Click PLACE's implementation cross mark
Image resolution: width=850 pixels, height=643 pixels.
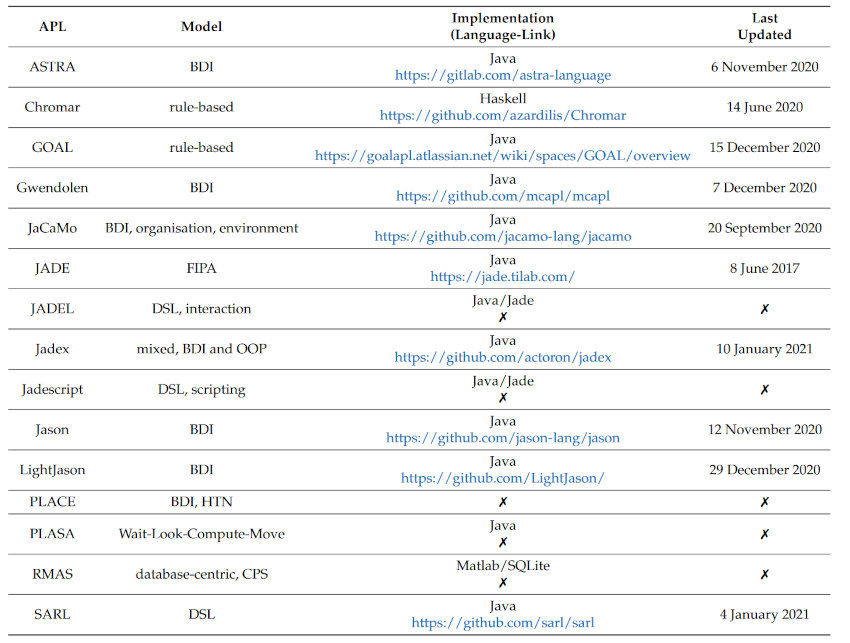[x=503, y=502]
